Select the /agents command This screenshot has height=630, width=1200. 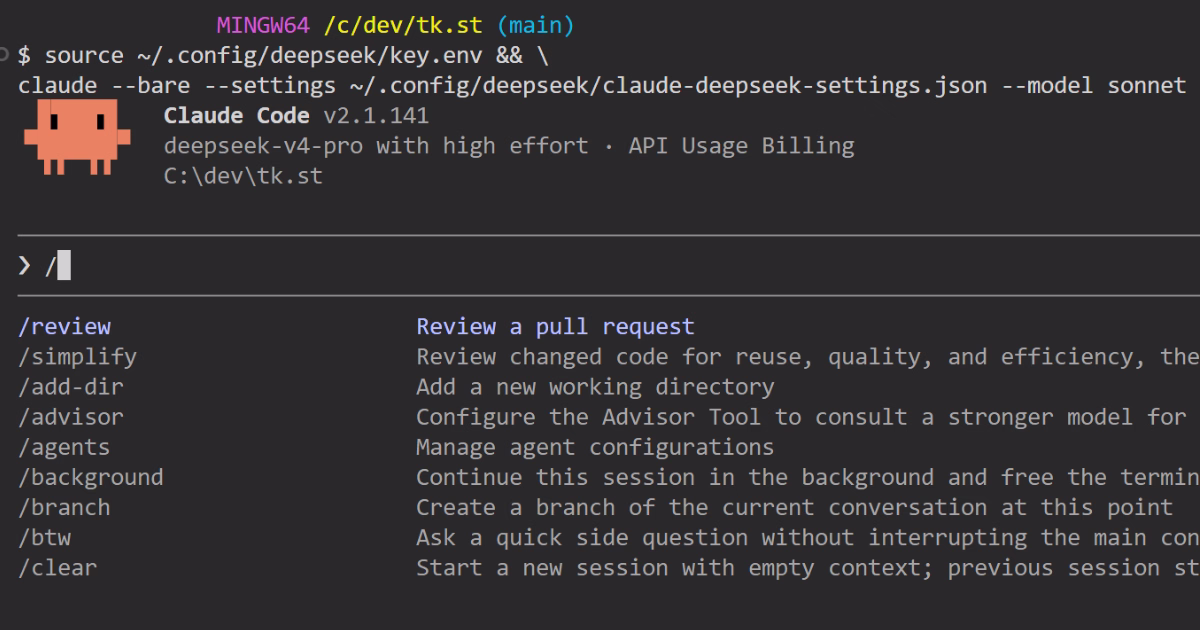click(64, 447)
